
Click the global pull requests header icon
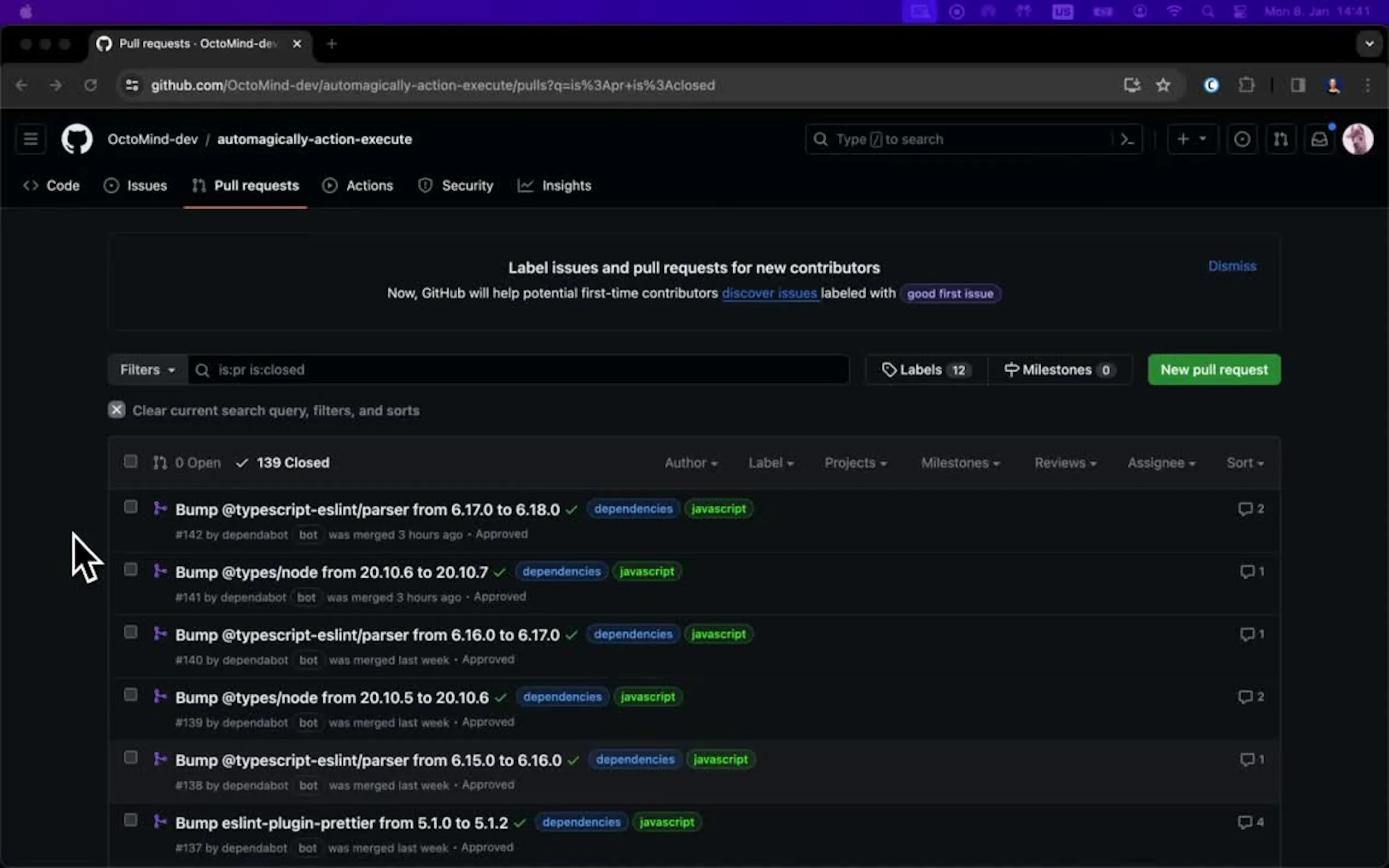pyautogui.click(x=1281, y=139)
